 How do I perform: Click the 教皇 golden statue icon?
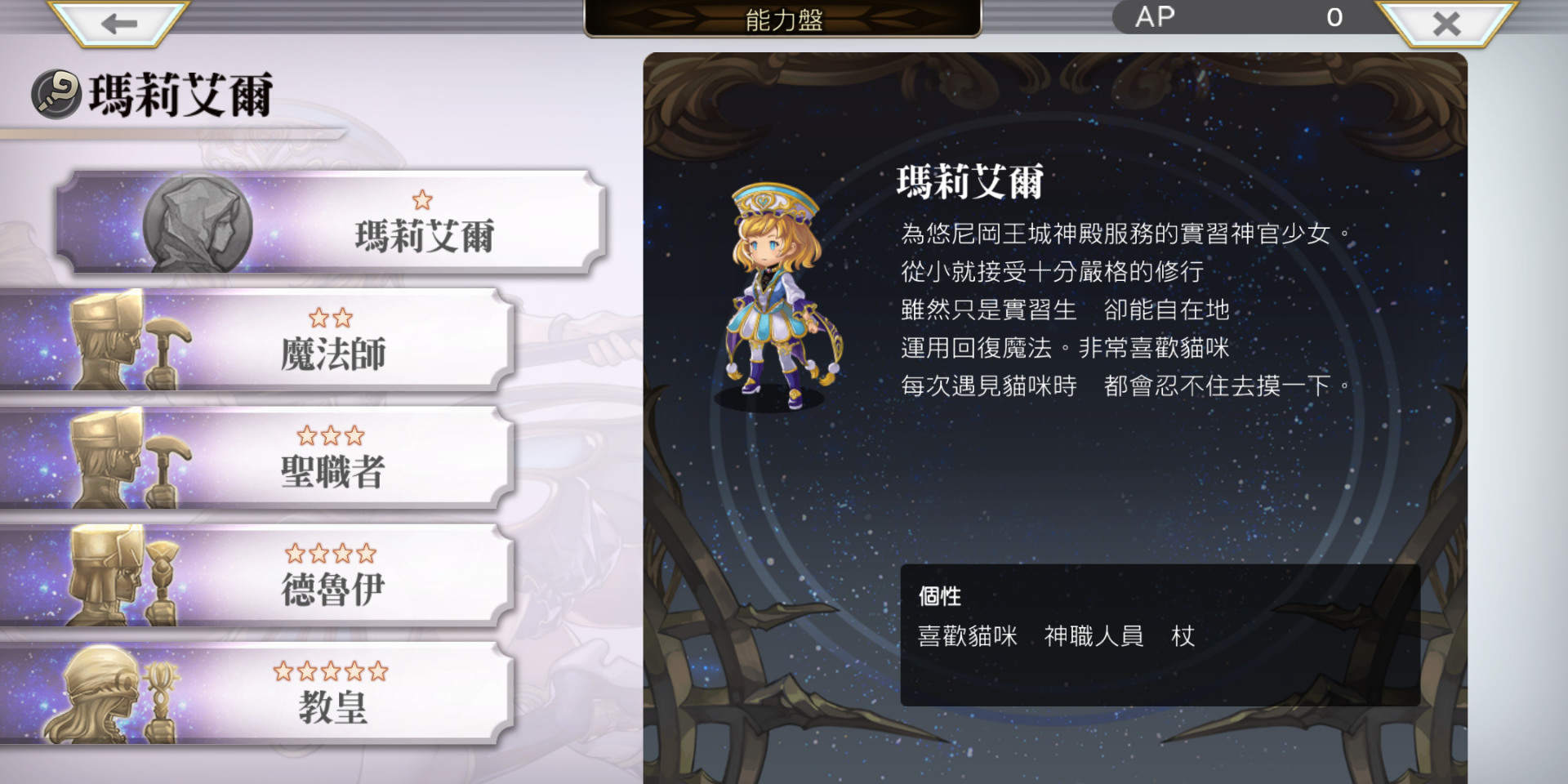113,694
